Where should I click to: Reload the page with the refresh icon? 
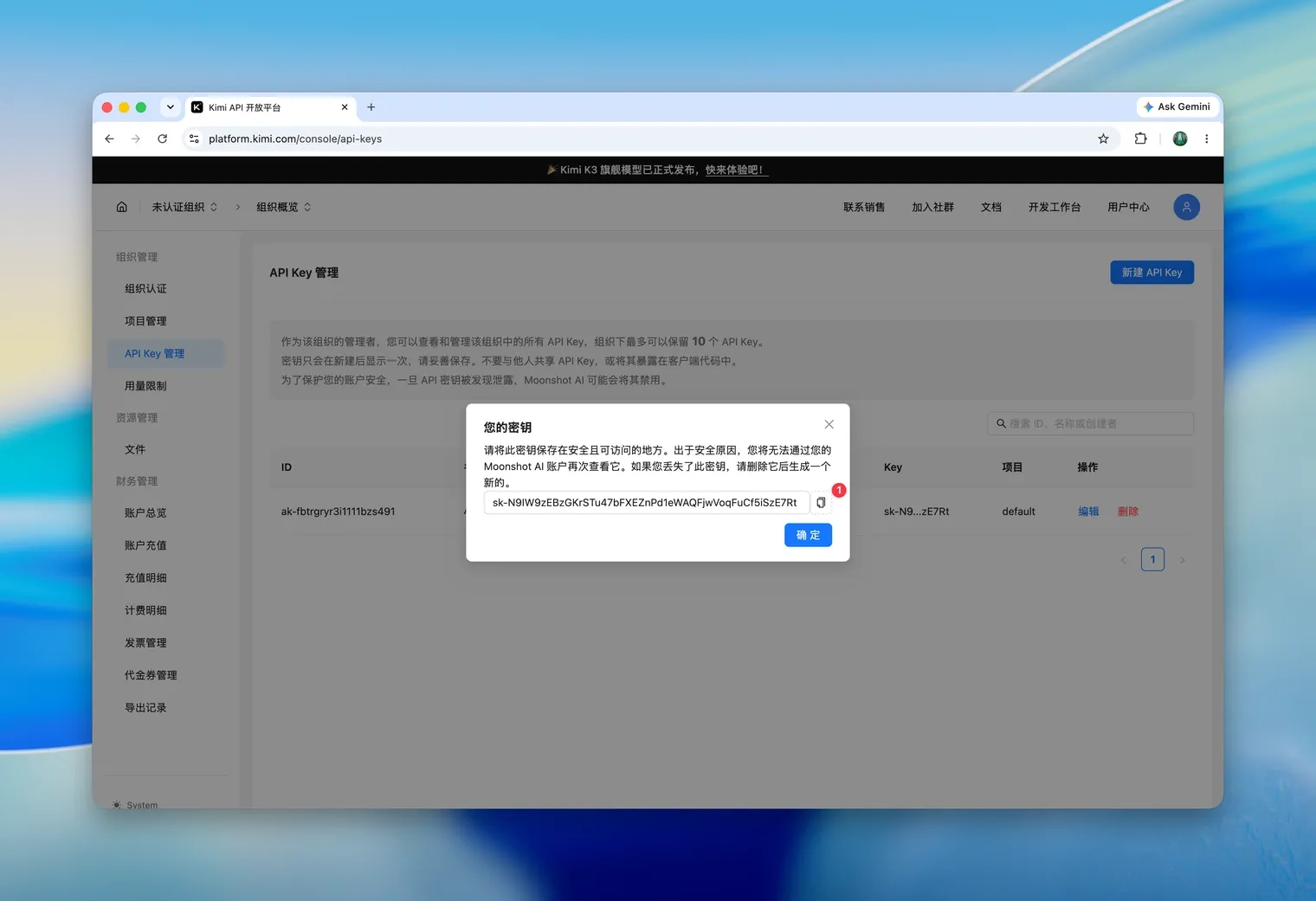tap(162, 138)
